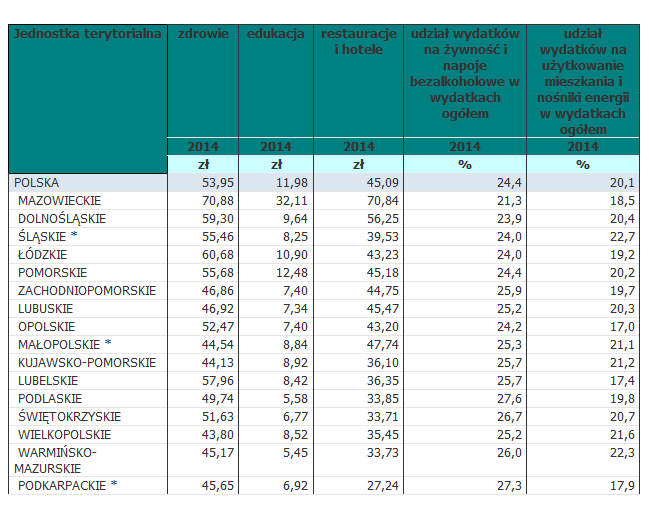
Task: Select the DOLNOŚLĄSKIE restauracje value 56,25
Action: click(382, 219)
